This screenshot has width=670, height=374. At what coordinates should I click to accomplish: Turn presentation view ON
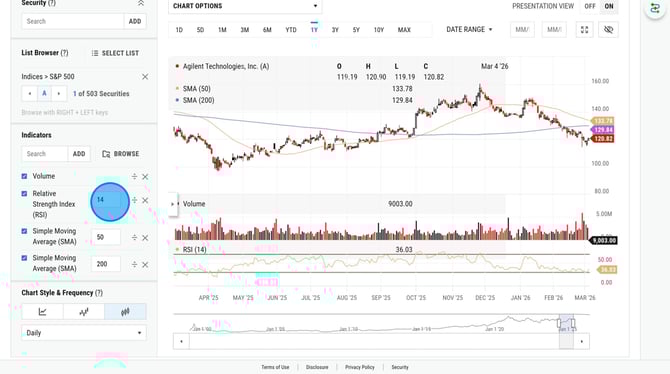[x=609, y=6]
